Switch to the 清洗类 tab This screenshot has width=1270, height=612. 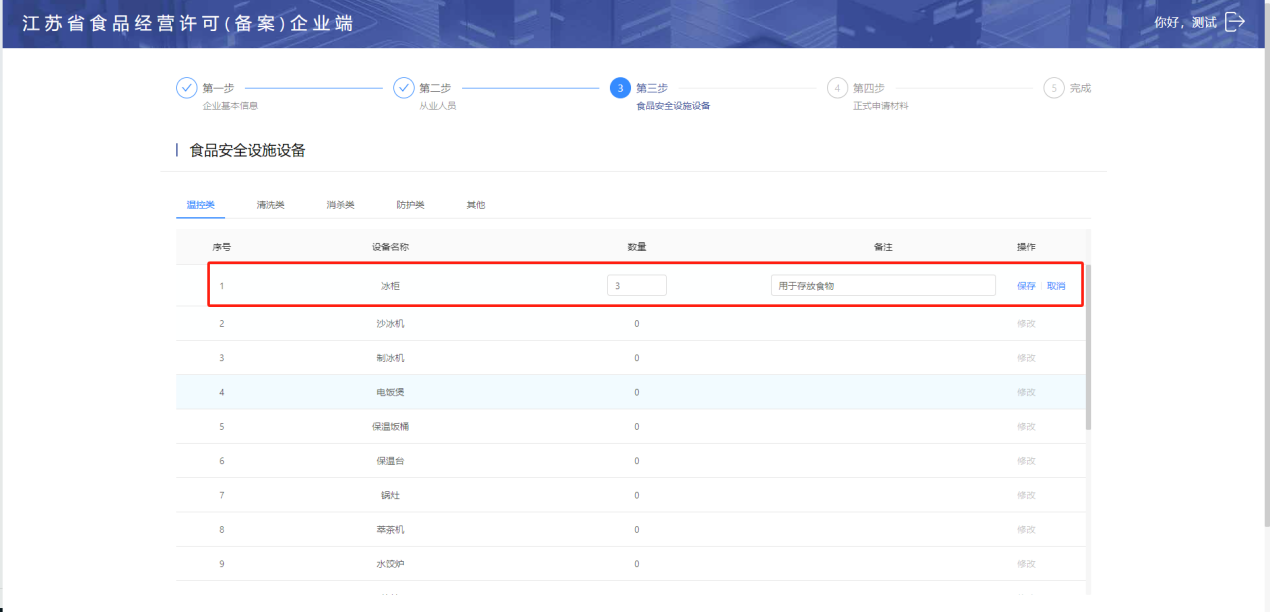[x=270, y=205]
